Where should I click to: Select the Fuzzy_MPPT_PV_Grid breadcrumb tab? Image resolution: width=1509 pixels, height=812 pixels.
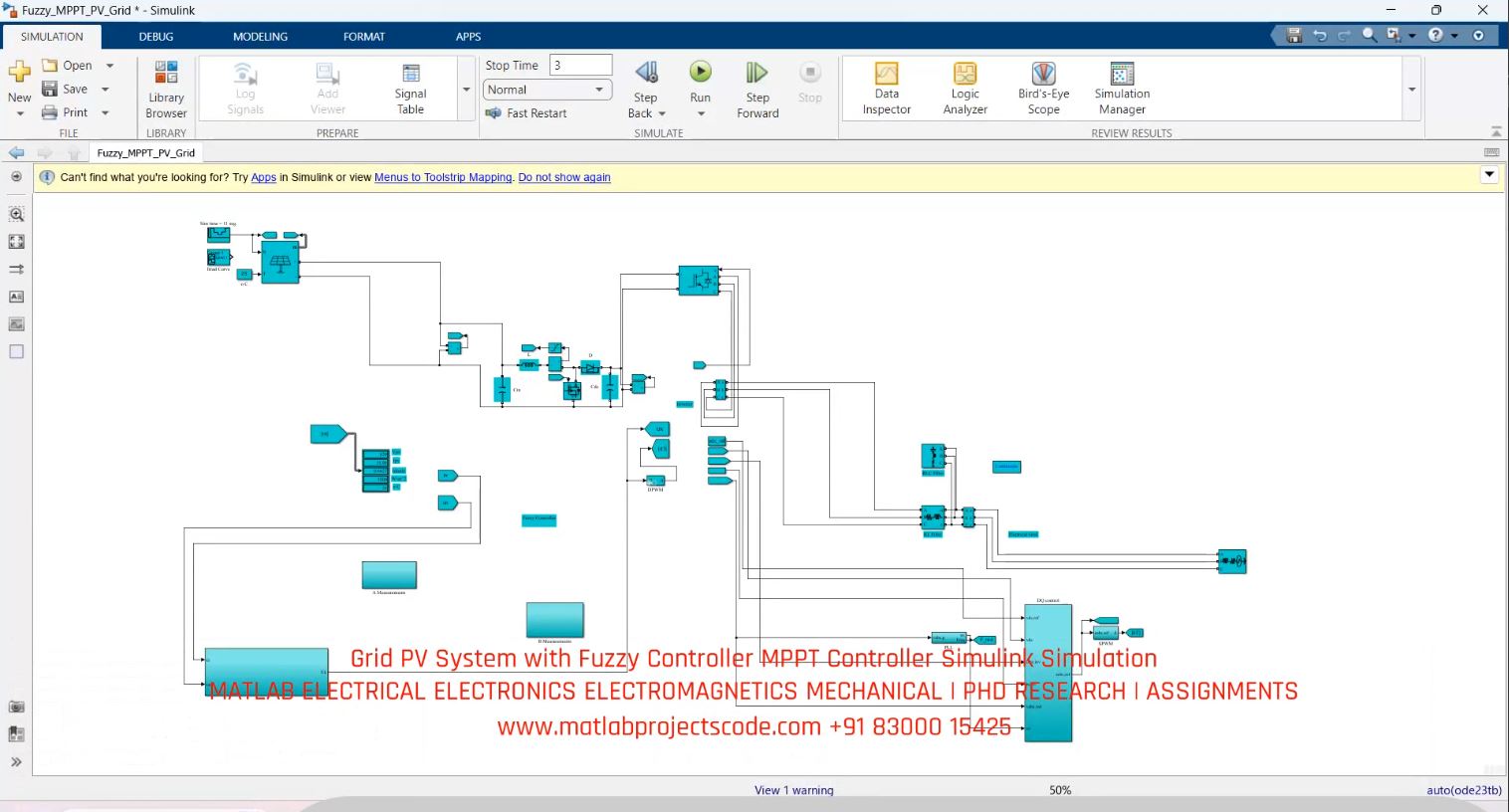click(x=146, y=152)
